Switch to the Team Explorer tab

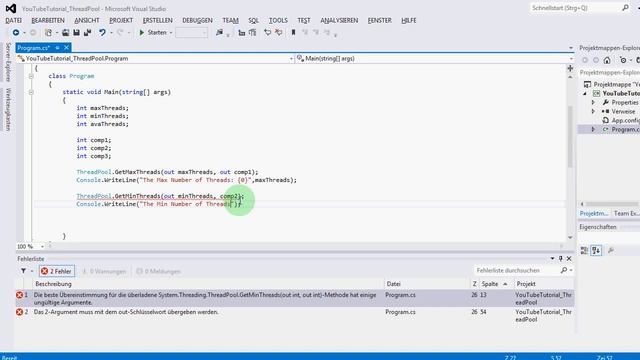click(x=626, y=213)
